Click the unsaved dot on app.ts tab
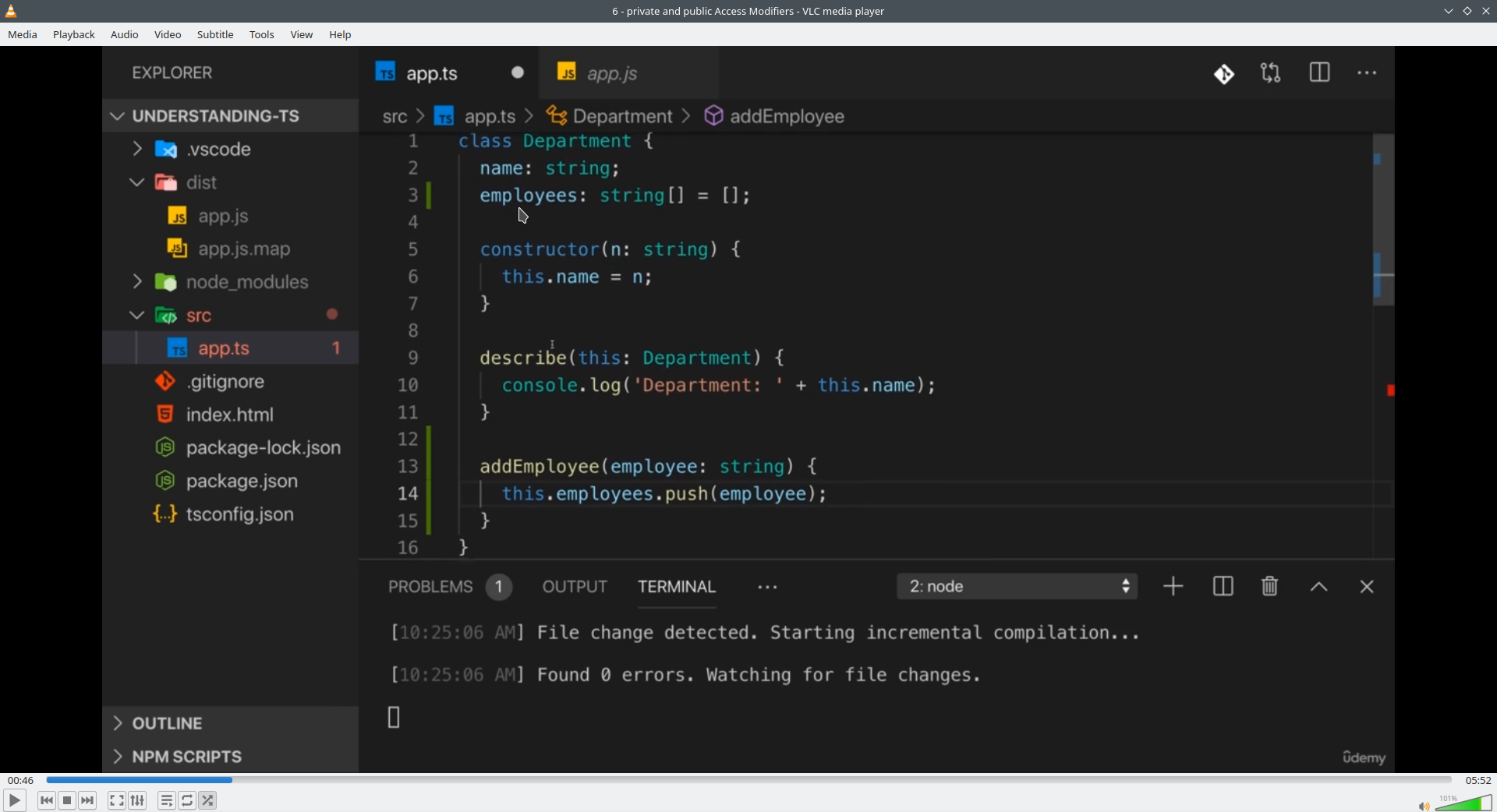Screen dimensions: 1497x812 click(518, 73)
